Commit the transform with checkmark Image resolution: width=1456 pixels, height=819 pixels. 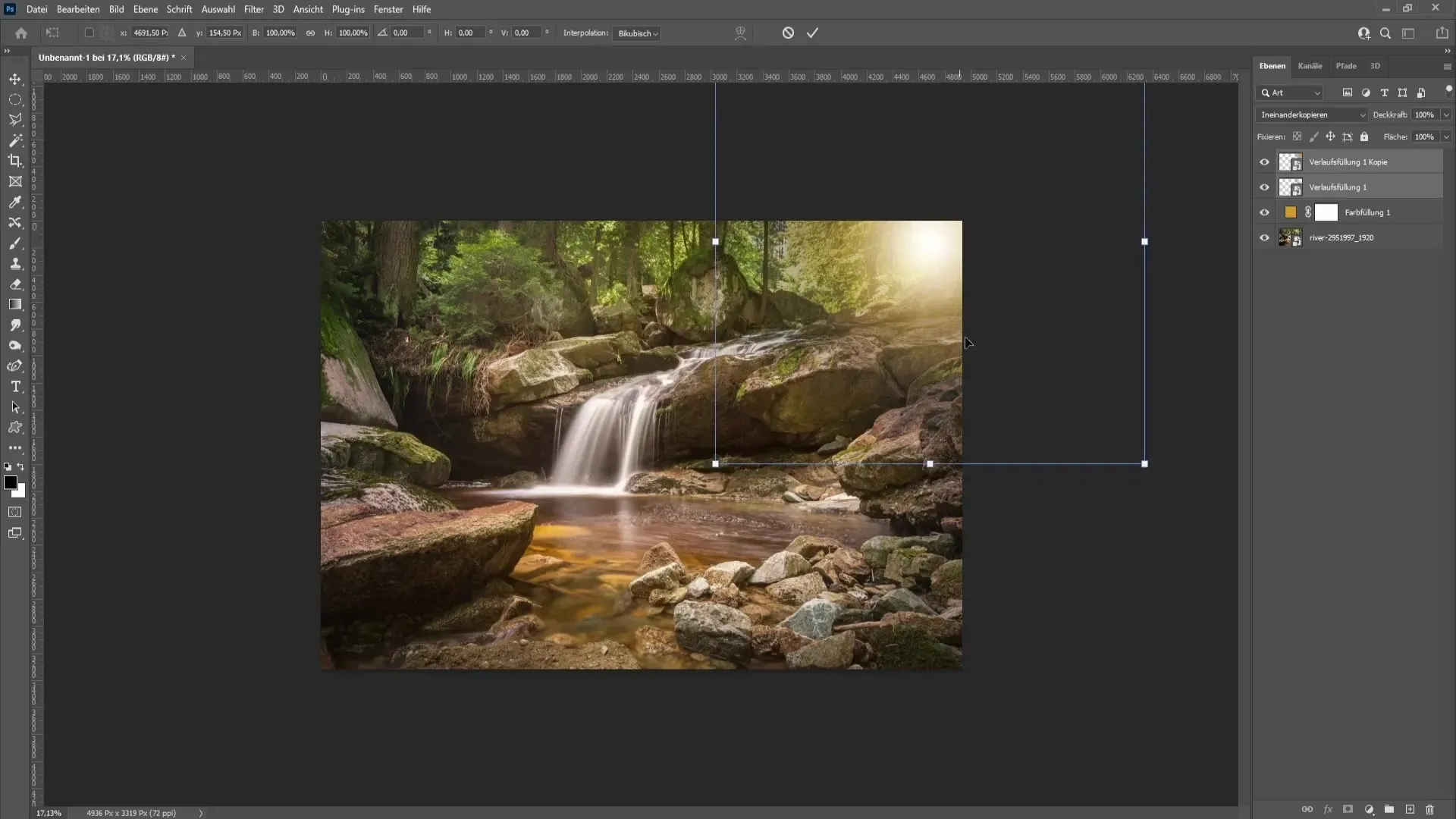pyautogui.click(x=812, y=33)
